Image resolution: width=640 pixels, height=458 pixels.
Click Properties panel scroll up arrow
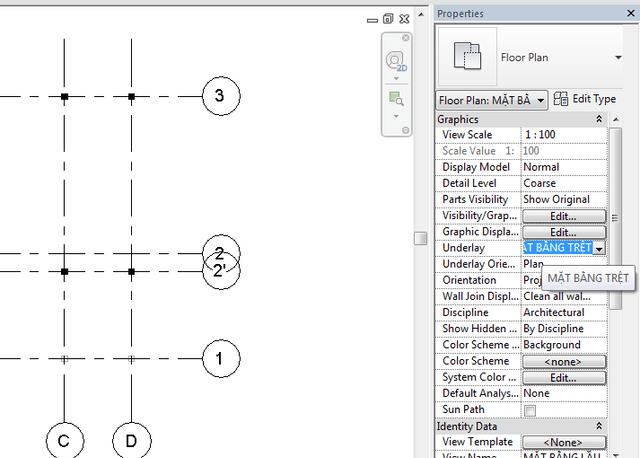(x=616, y=120)
